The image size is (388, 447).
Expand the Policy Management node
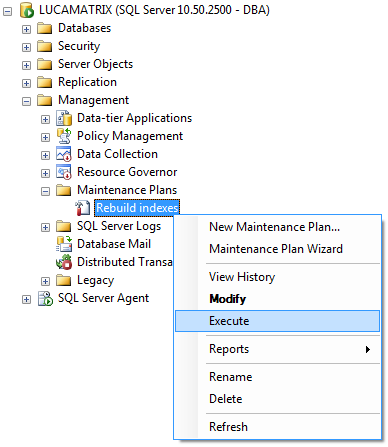45,137
